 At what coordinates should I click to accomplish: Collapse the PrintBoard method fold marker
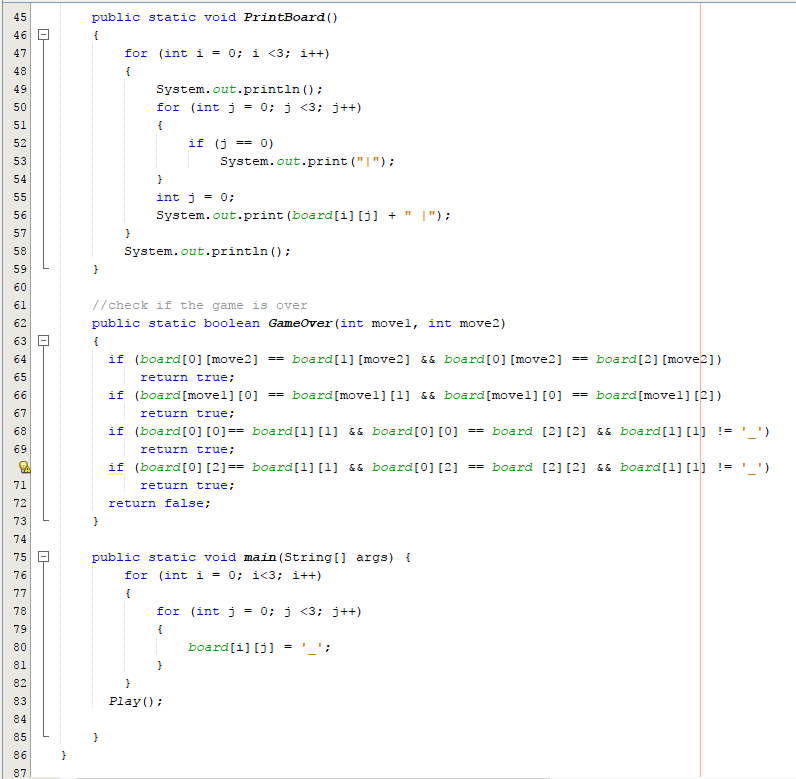[x=44, y=35]
